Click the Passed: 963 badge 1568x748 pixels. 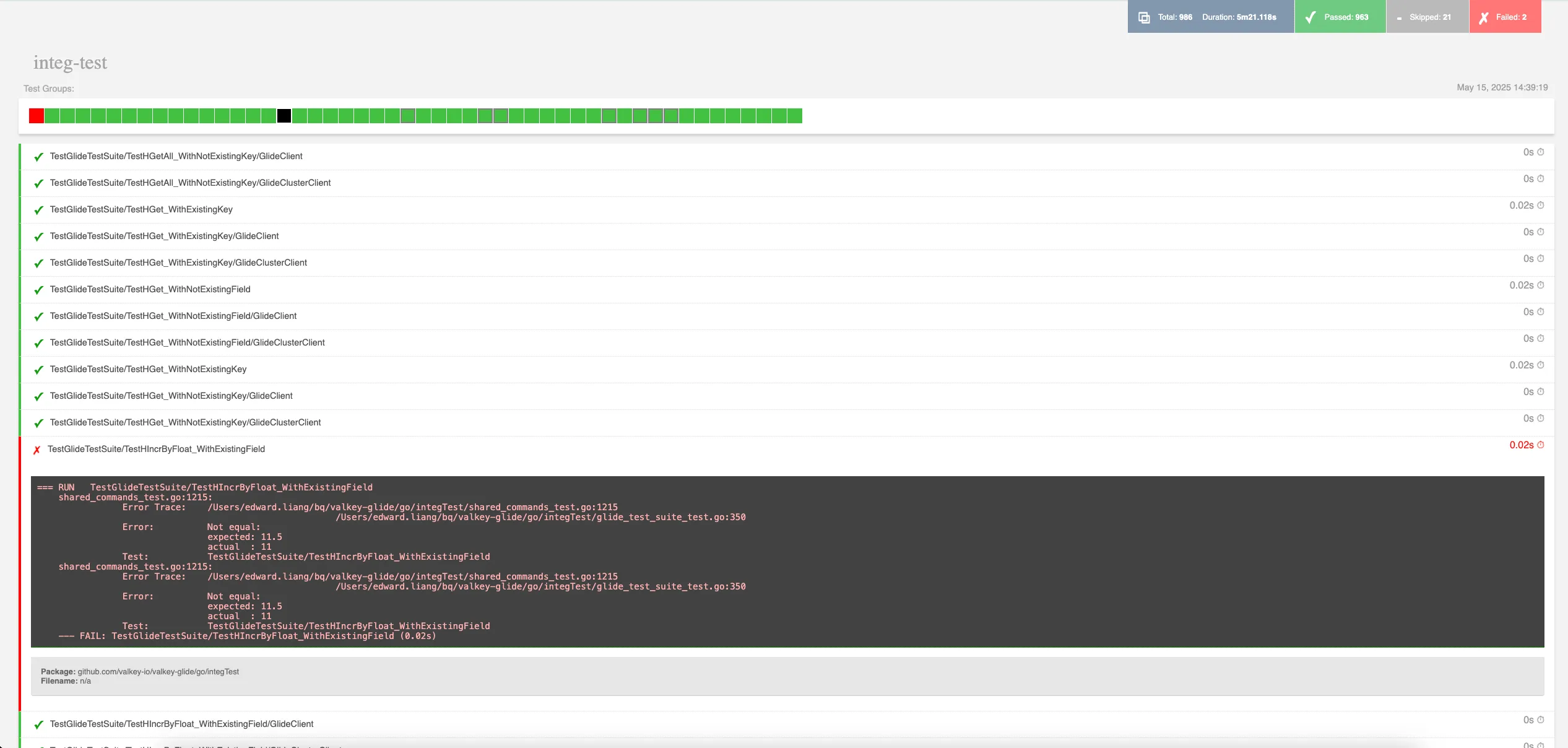[x=1340, y=17]
